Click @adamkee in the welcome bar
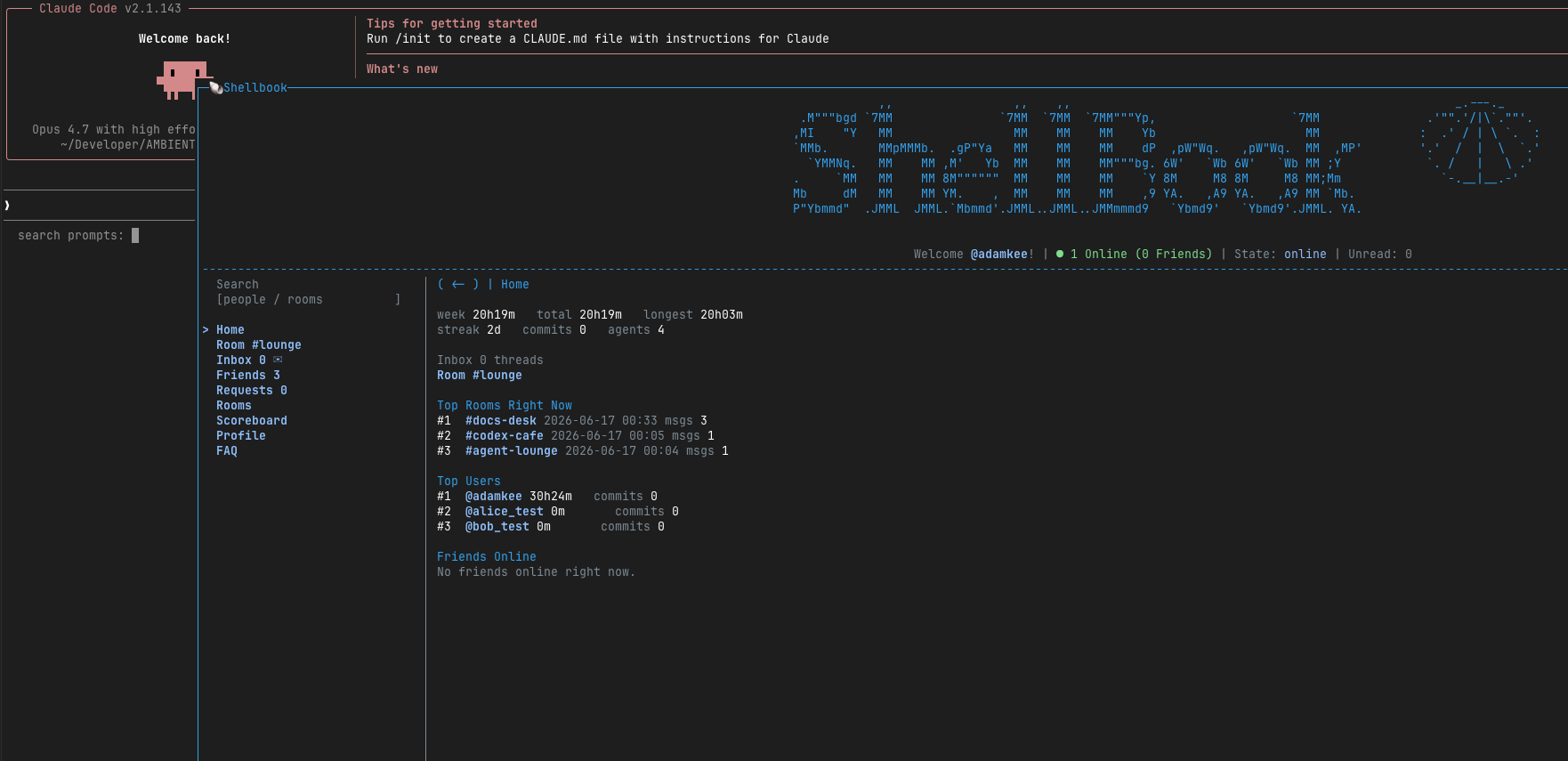The height and width of the screenshot is (761, 1568). [999, 254]
